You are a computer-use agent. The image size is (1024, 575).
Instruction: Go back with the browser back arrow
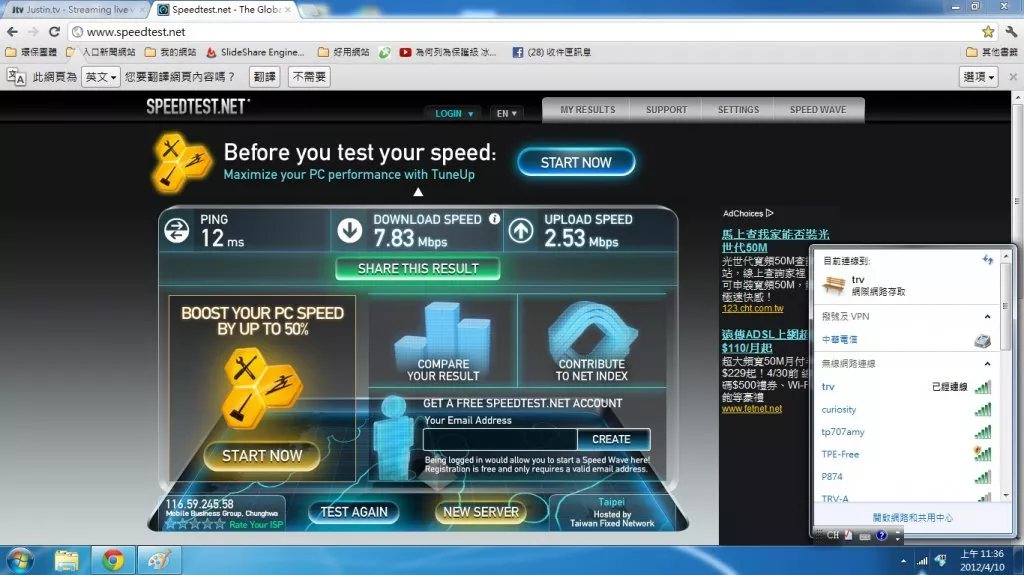[x=12, y=31]
